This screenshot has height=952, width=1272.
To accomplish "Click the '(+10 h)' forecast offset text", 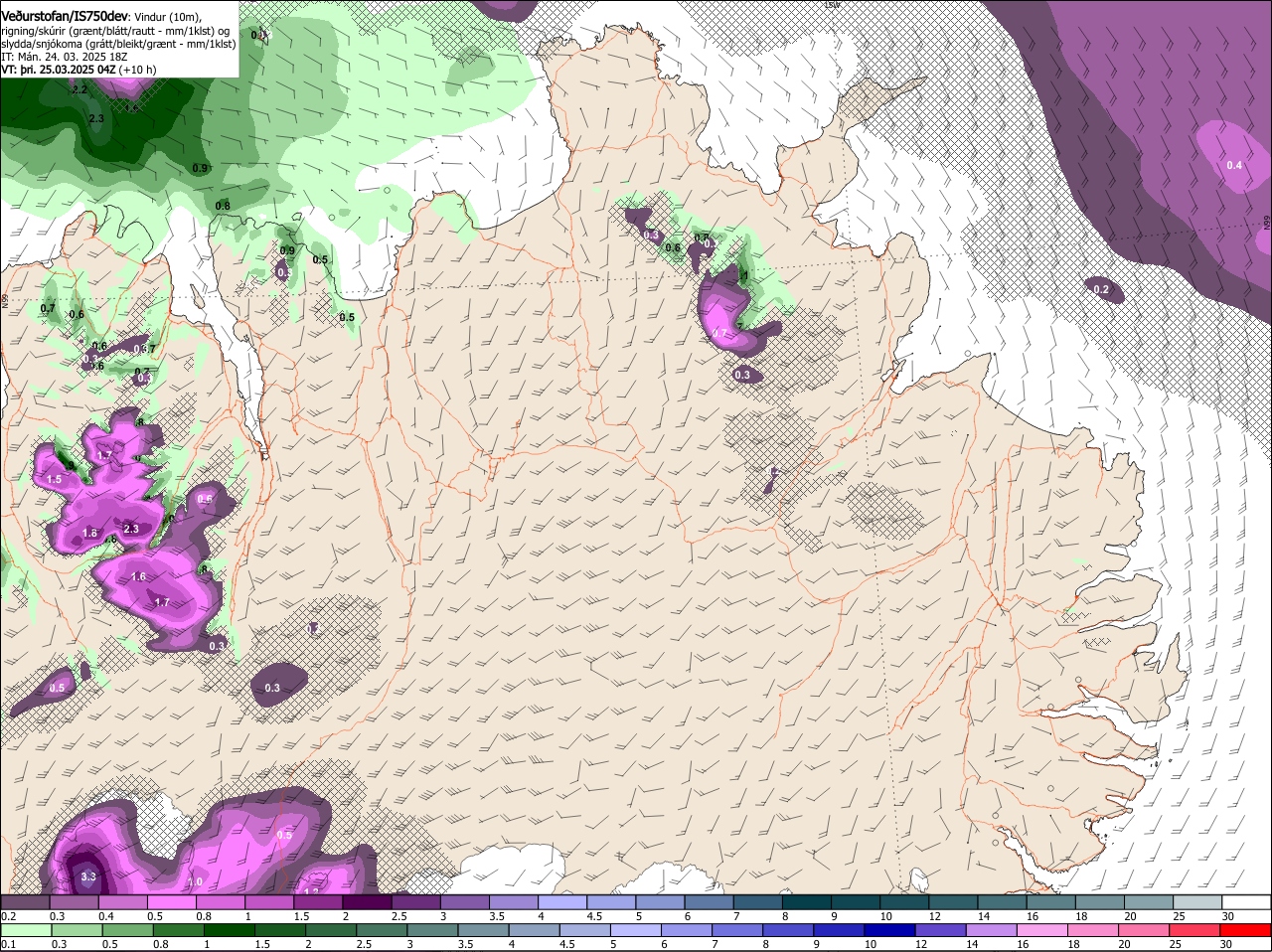I will point(137,70).
